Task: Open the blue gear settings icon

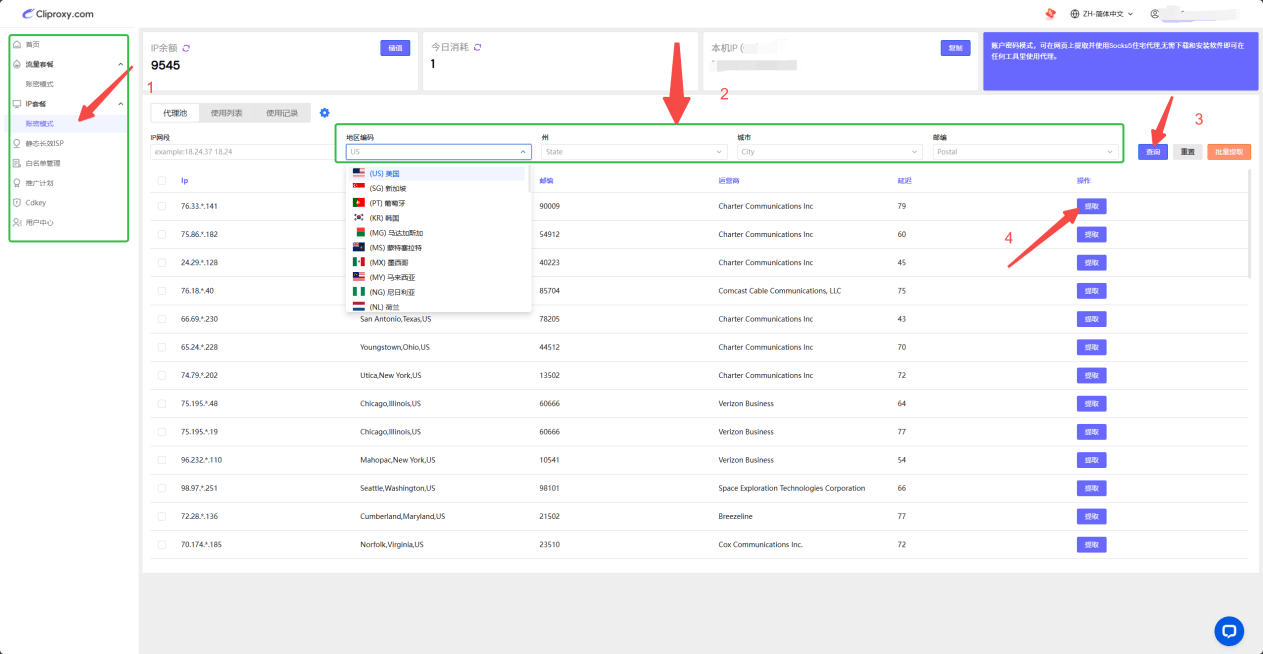Action: pos(324,113)
